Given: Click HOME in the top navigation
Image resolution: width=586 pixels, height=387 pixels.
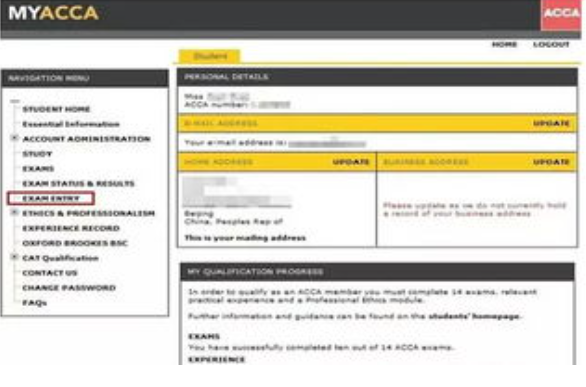Looking at the screenshot, I should click(505, 44).
